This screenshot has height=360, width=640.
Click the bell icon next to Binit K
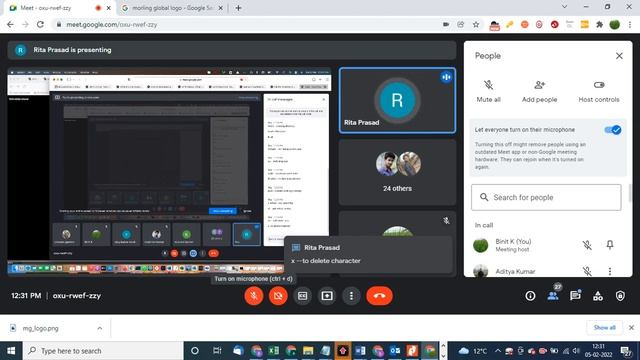tap(610, 245)
